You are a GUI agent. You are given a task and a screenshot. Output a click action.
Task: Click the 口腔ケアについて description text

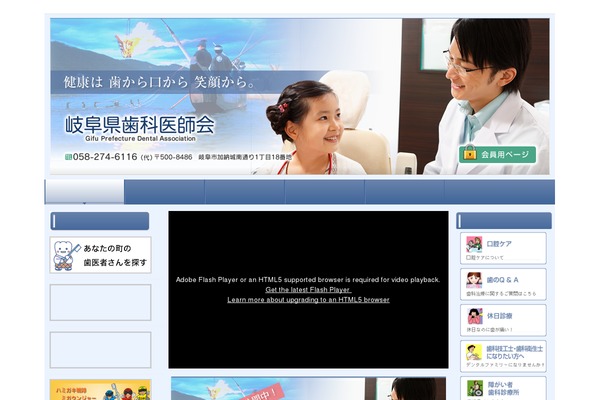coord(484,258)
